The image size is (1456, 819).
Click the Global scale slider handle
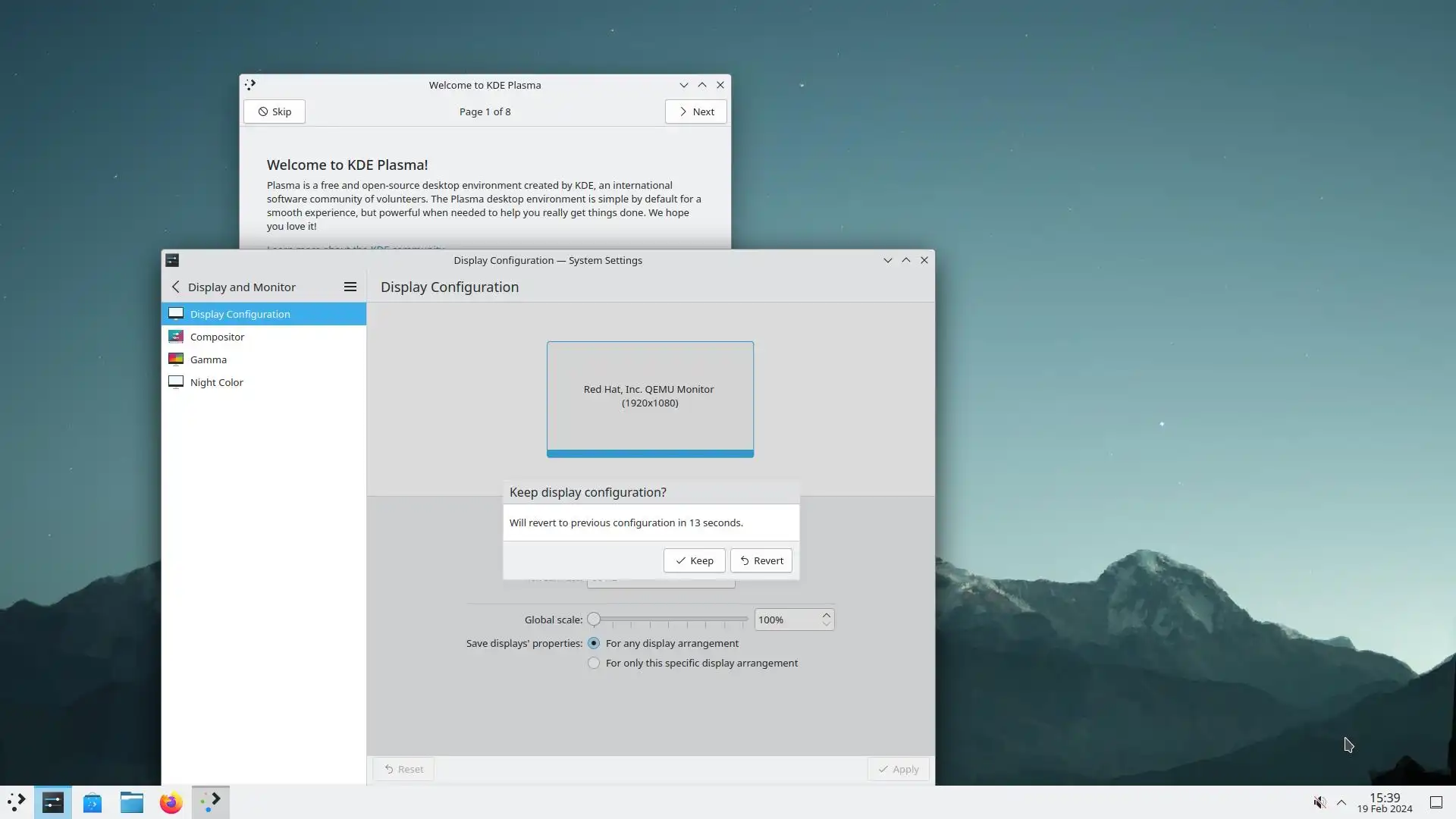[594, 620]
